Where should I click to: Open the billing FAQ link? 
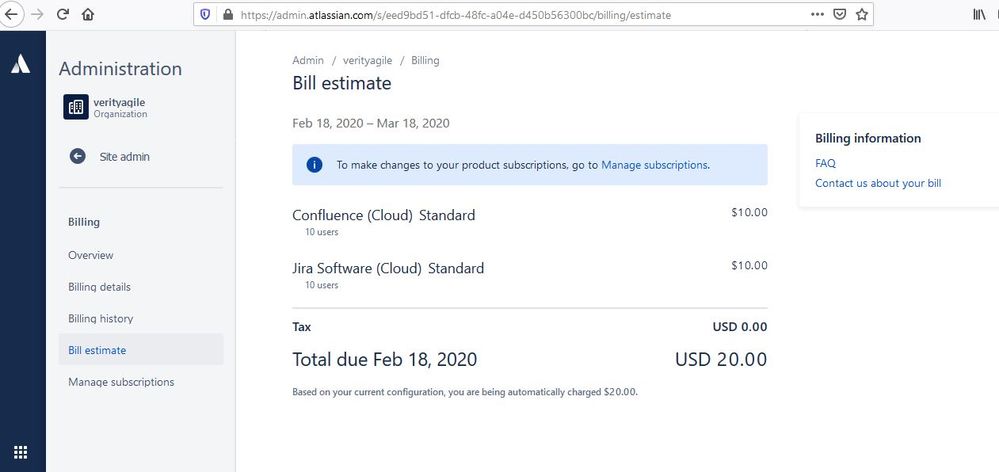(825, 164)
